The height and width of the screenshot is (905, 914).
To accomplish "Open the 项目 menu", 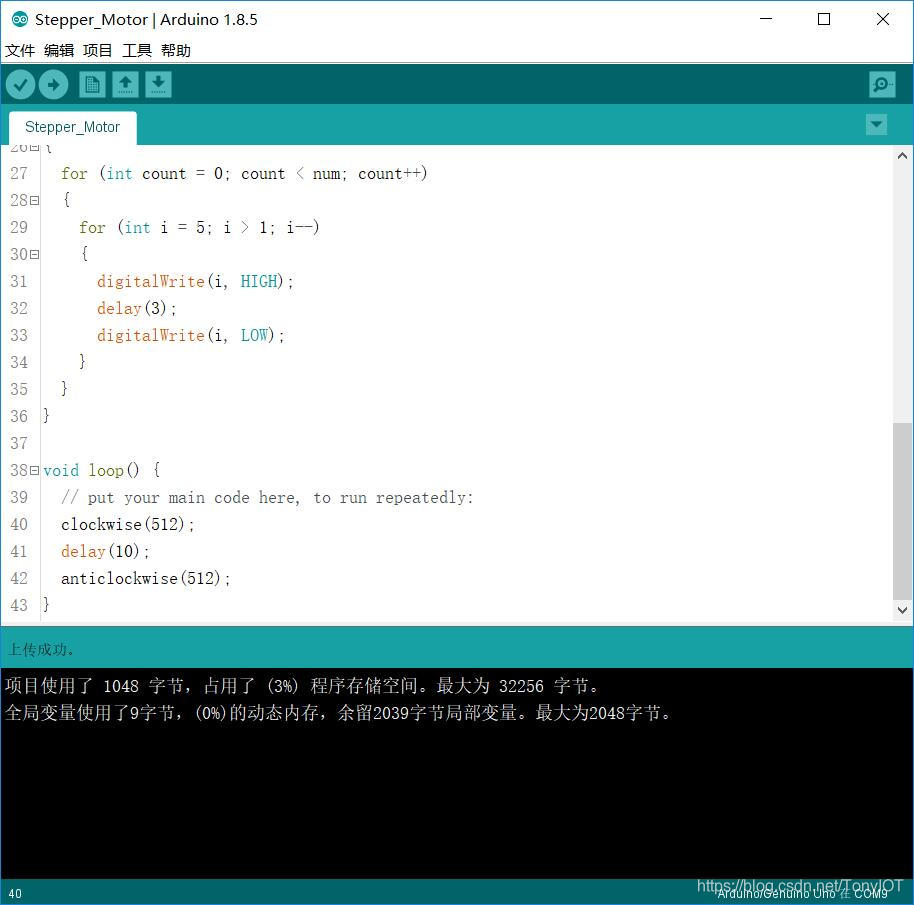I will 97,51.
